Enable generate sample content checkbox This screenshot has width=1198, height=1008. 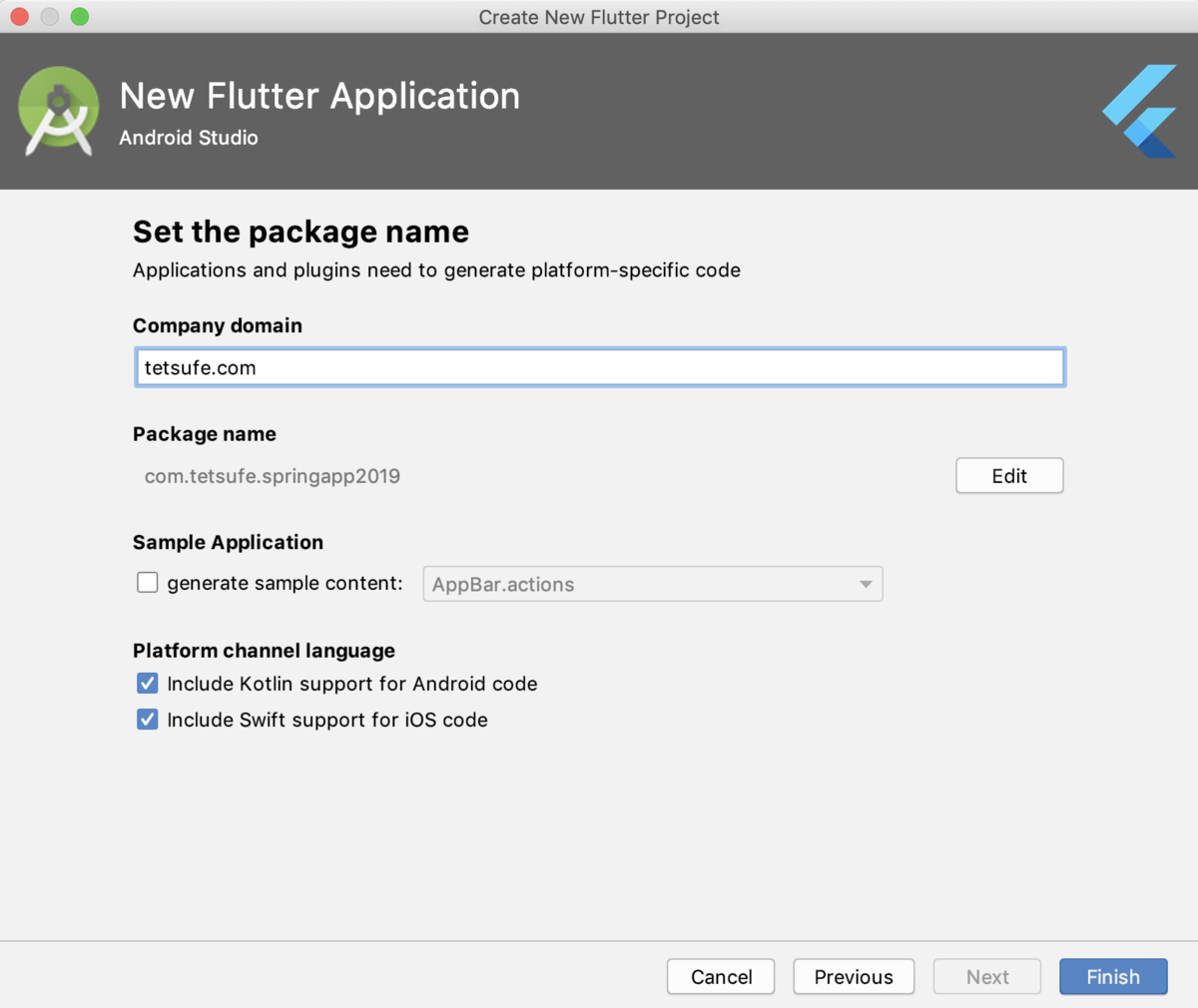click(x=148, y=583)
